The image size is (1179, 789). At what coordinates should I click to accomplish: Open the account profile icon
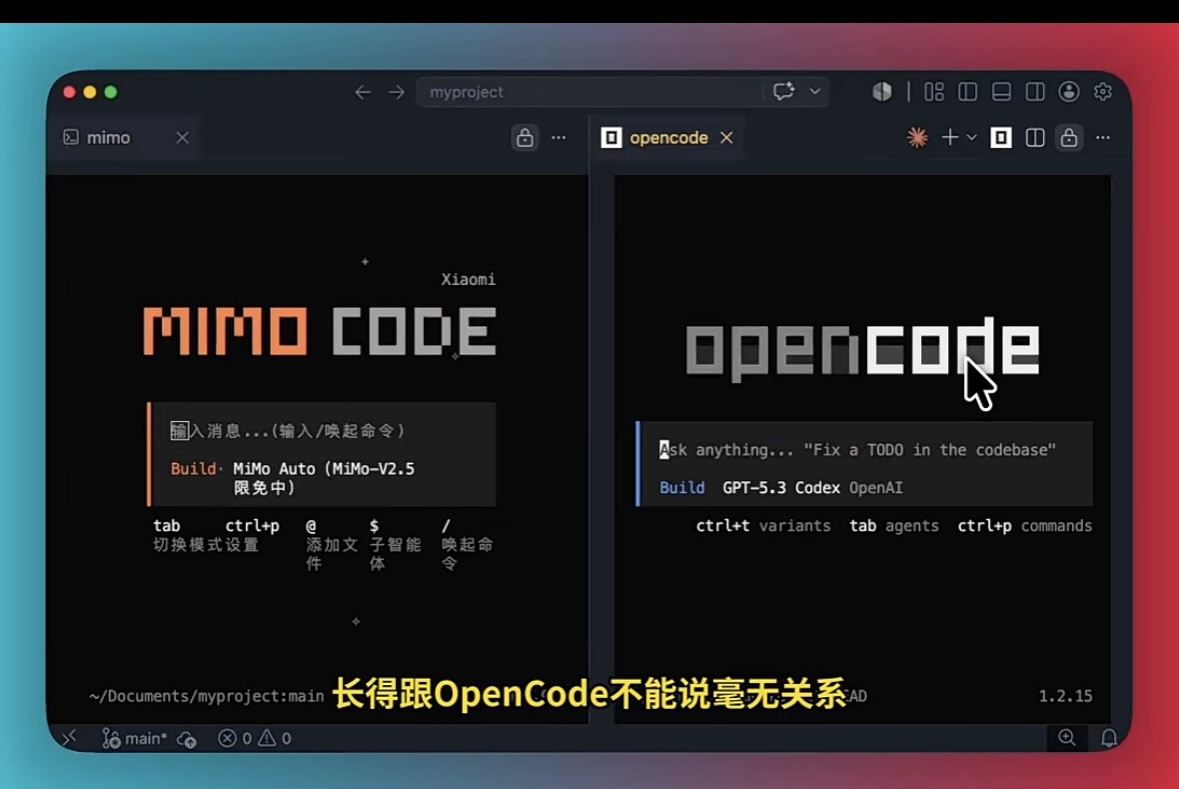point(1069,92)
